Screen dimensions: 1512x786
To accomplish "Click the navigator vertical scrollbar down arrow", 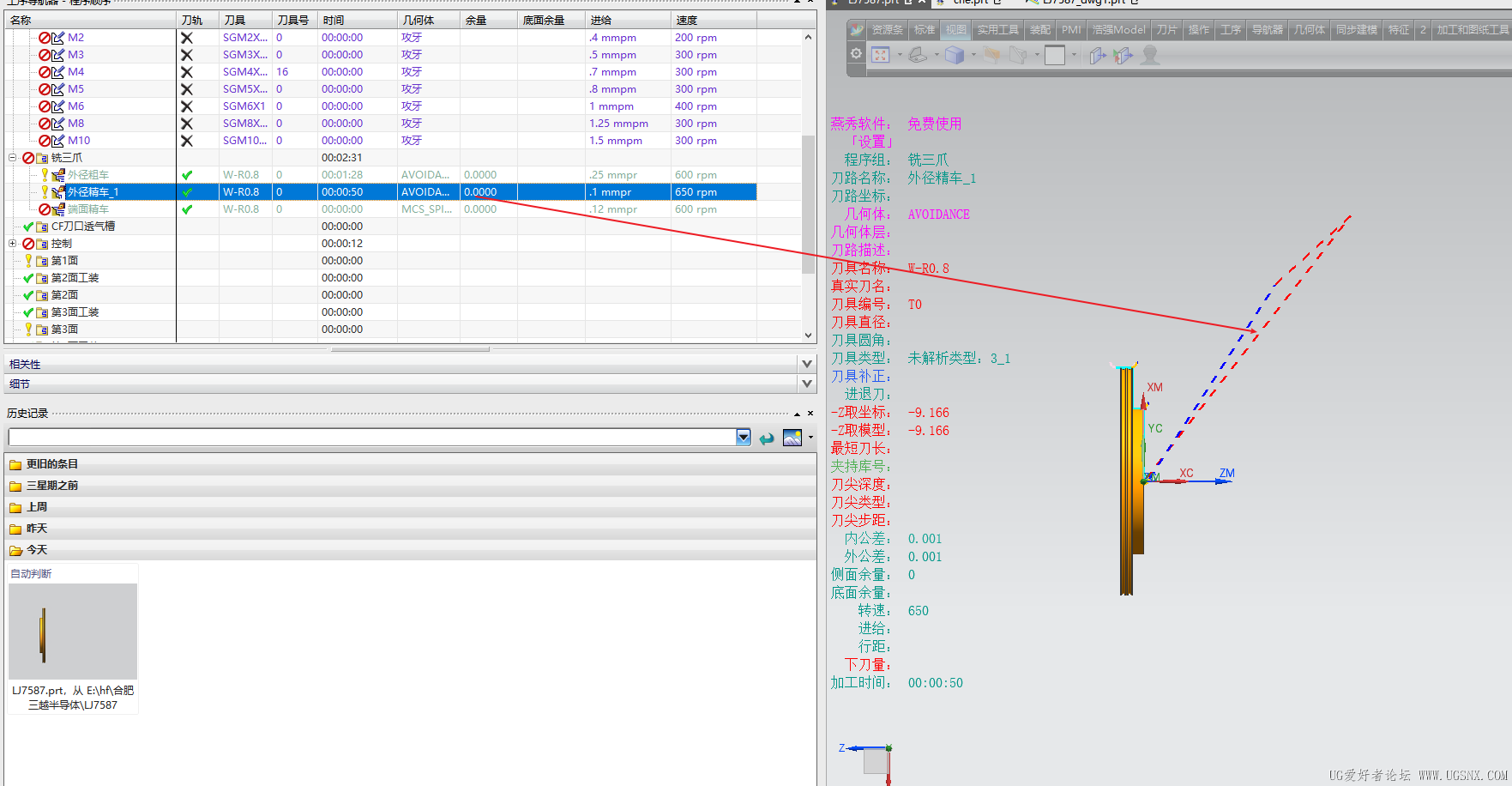I will (x=808, y=336).
